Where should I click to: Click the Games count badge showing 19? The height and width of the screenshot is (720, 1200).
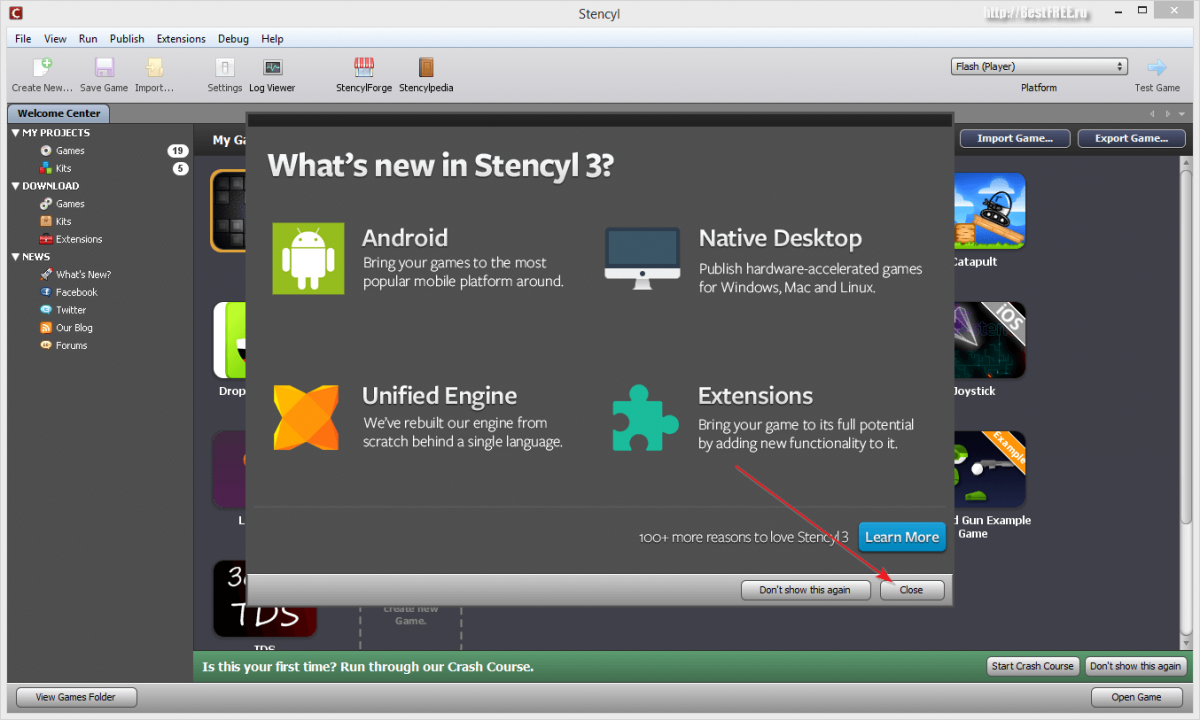tap(178, 151)
